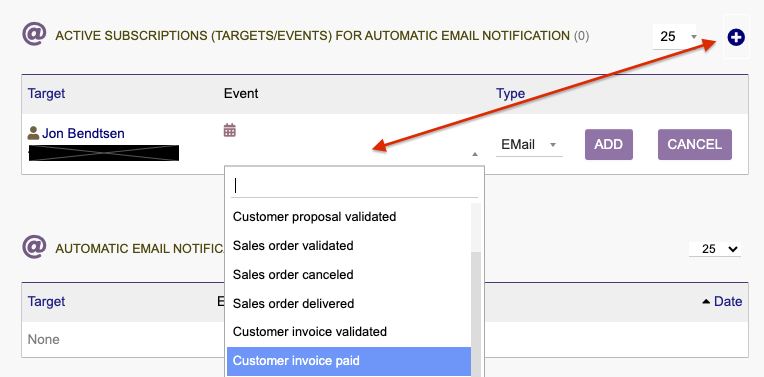Open the EMail type dropdown
Screen dimensions: 764x377
coord(529,145)
